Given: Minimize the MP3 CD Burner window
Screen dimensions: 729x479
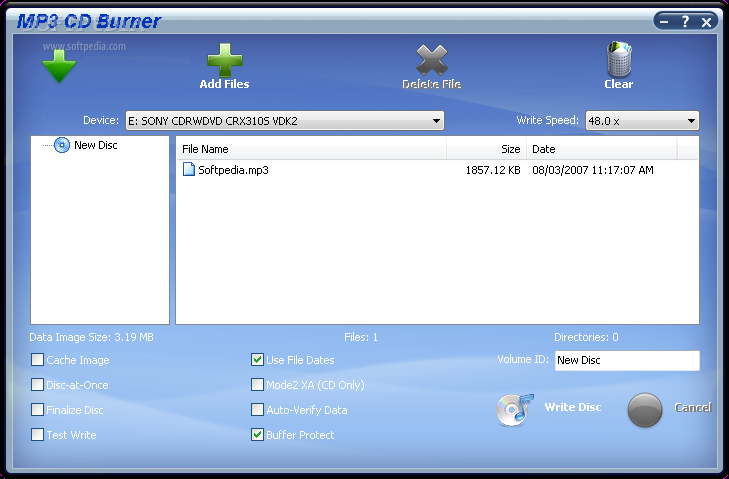Looking at the screenshot, I should (x=664, y=22).
